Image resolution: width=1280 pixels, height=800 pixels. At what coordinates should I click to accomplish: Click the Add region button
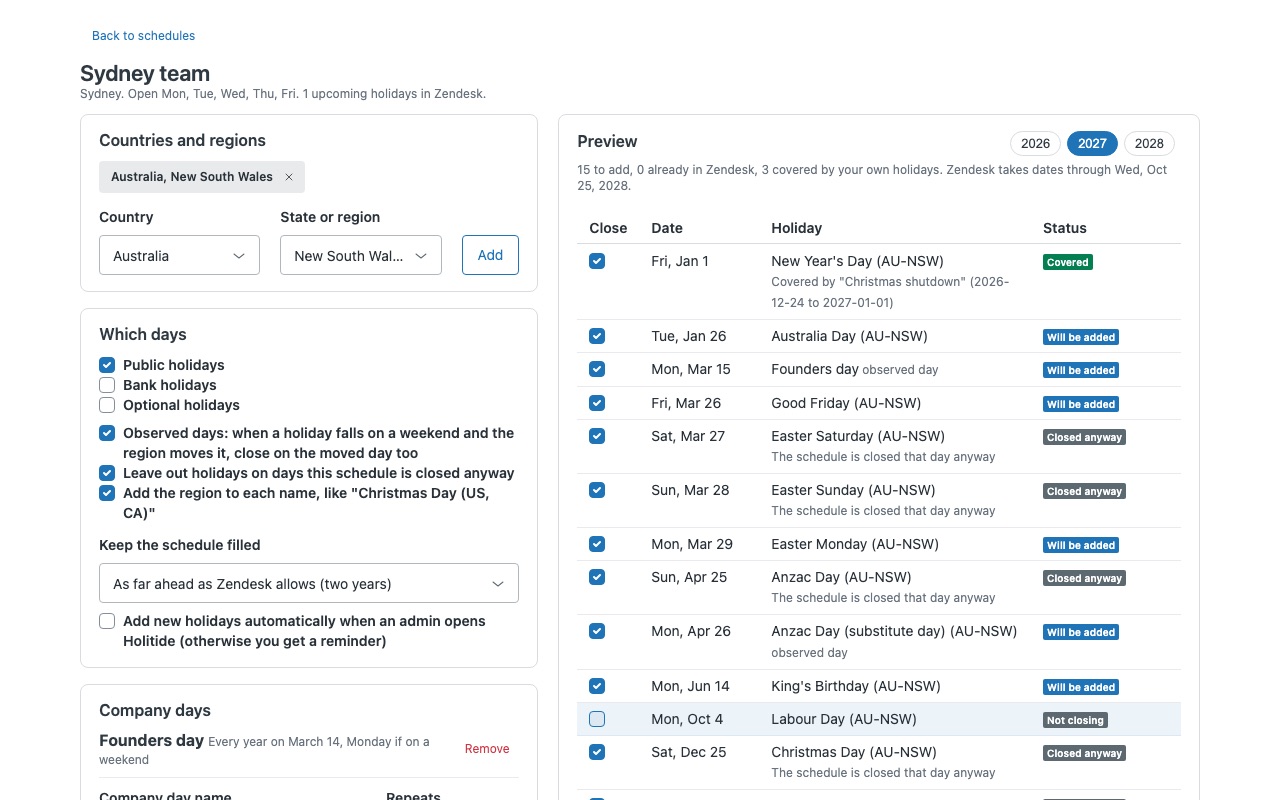tap(490, 255)
